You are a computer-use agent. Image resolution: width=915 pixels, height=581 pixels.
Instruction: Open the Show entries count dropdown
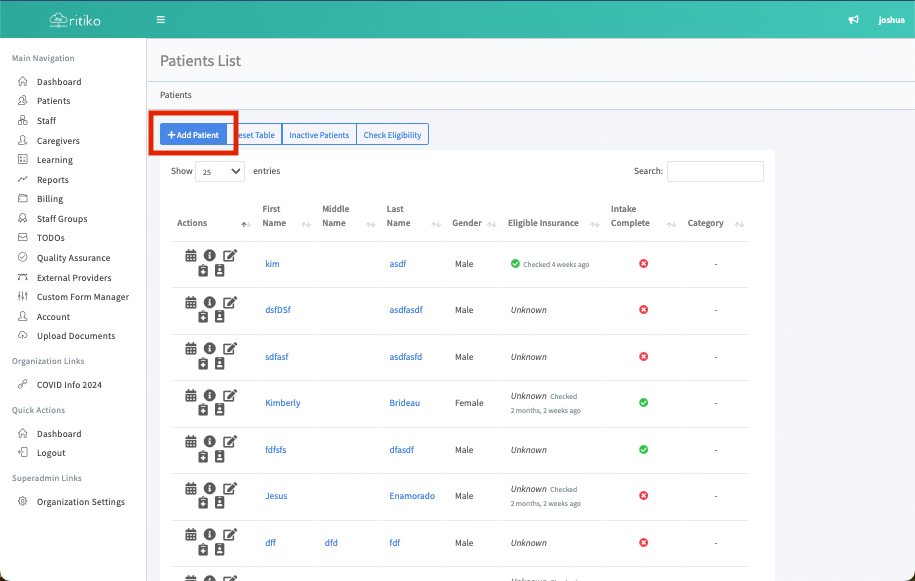[220, 172]
